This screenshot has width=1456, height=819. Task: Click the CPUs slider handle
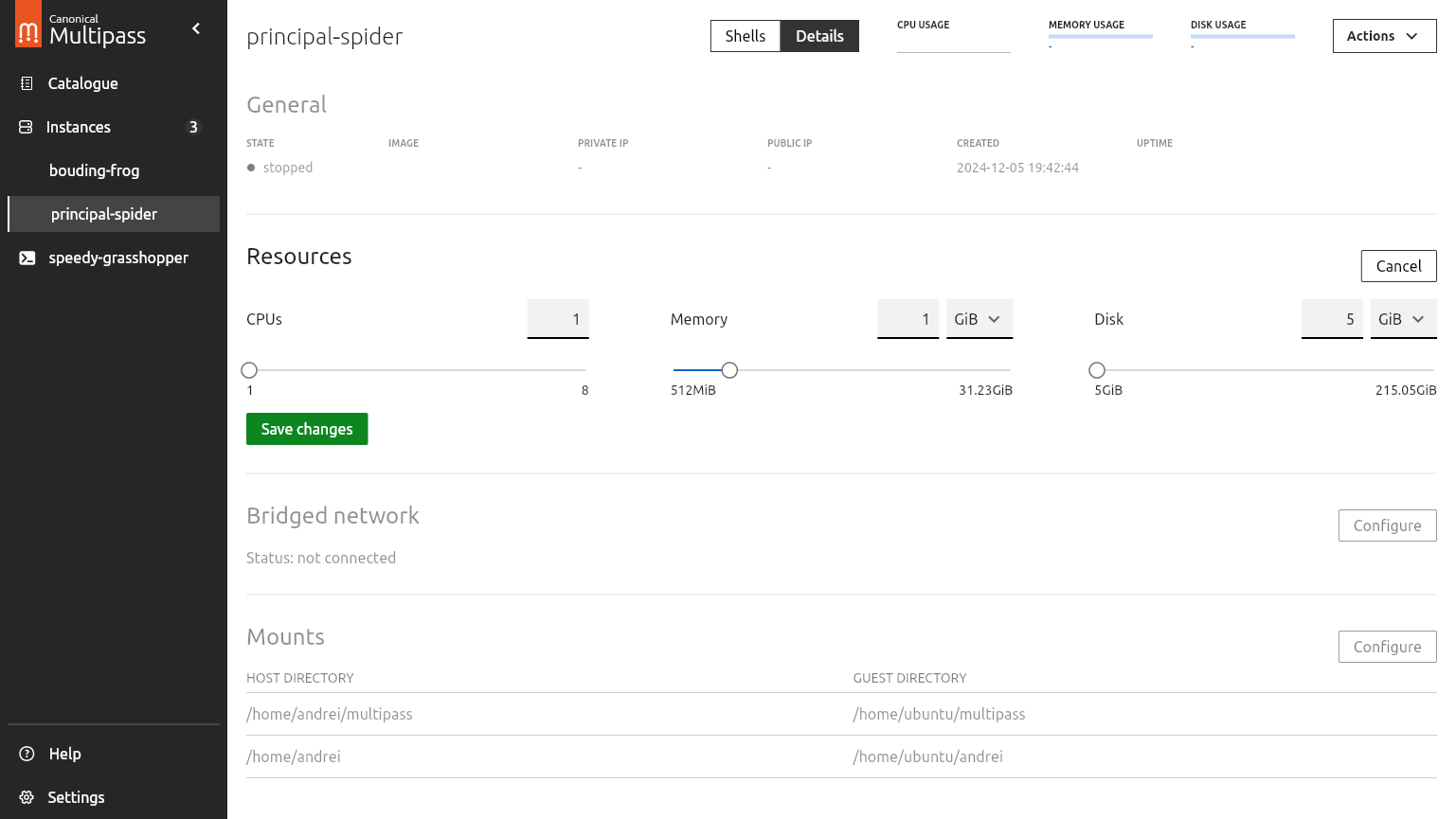pyautogui.click(x=249, y=370)
